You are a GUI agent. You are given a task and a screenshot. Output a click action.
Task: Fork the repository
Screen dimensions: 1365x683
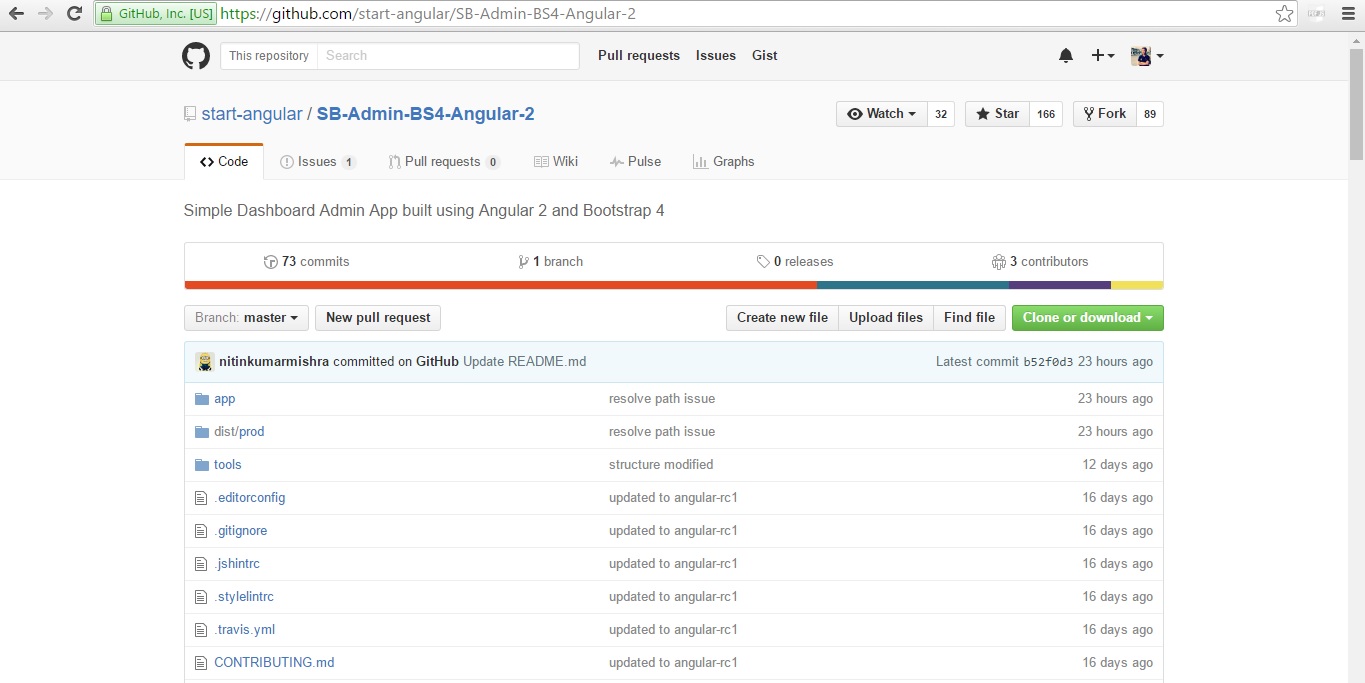[x=1104, y=113]
